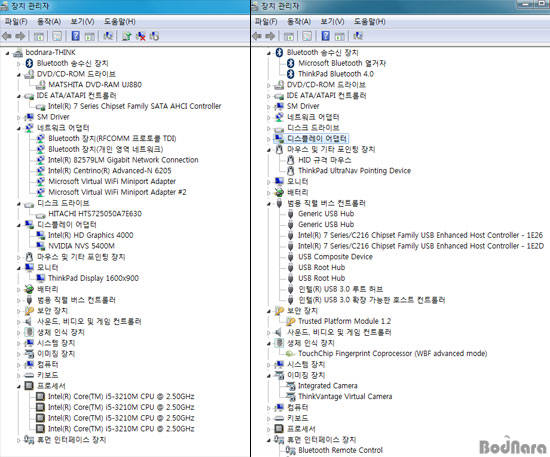
Task: Collapse the 범용 직렬 버스 컨트롤러 node in the right tree
Action: pos(269,203)
